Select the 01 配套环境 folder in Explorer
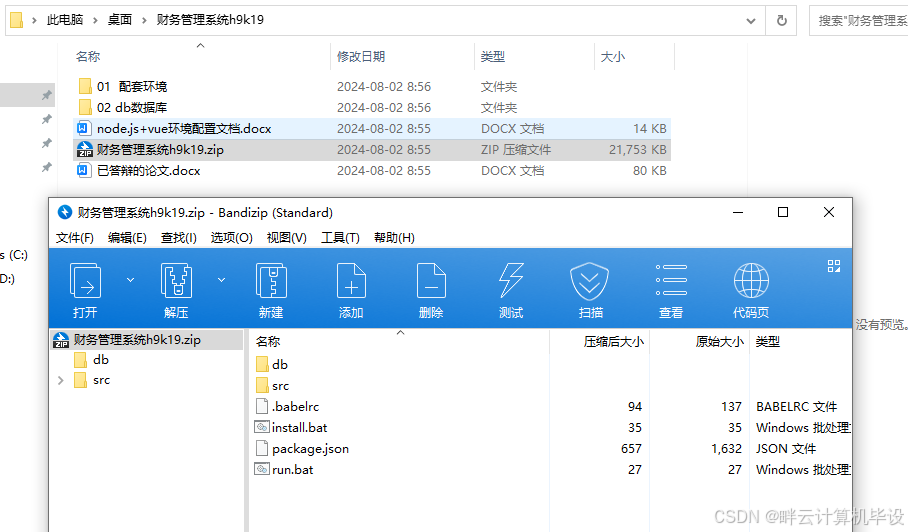The image size is (908, 532). (122, 87)
